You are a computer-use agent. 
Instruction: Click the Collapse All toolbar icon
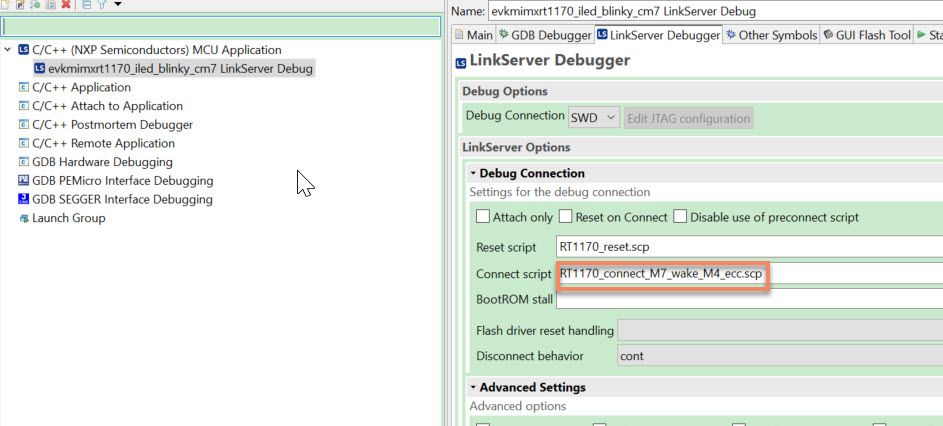(86, 4)
